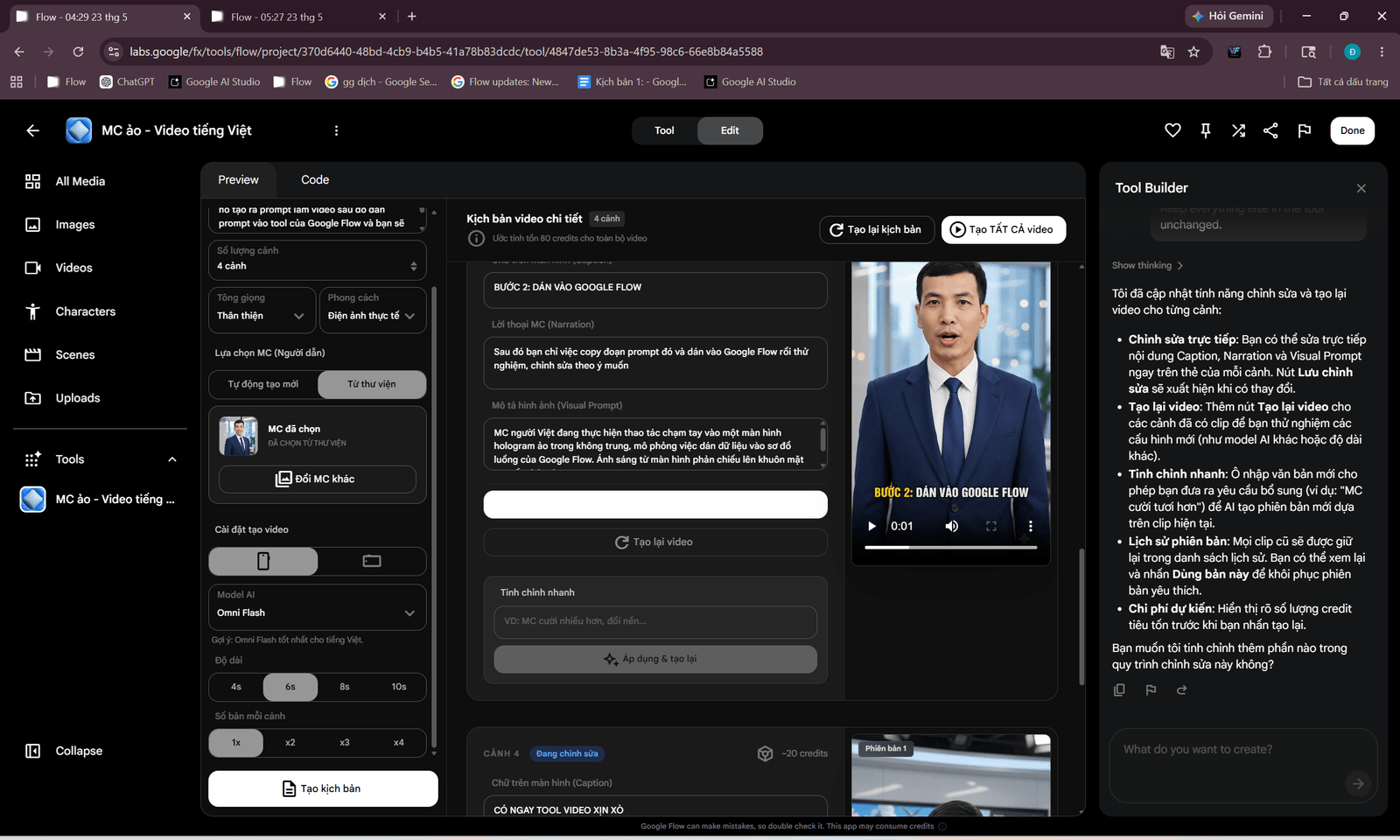Switch to the Preview tab
1400x840 pixels.
point(238,179)
